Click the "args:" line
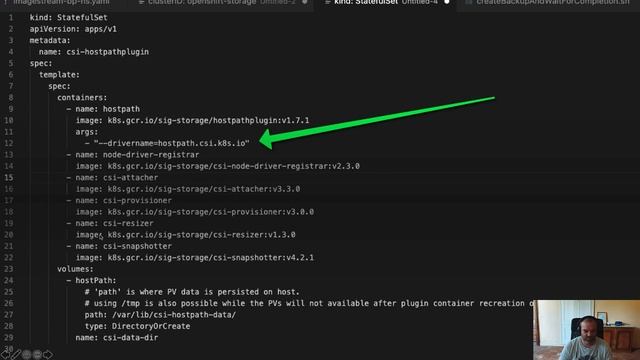640x360 pixels. [87, 132]
